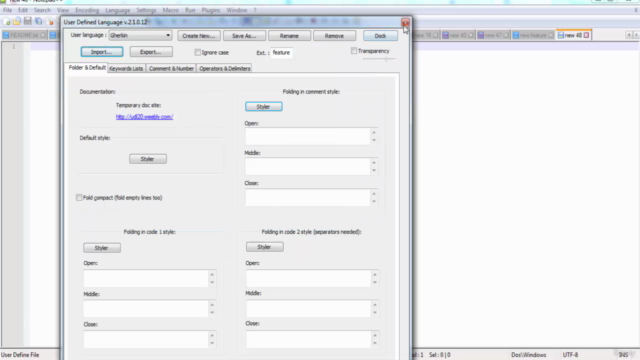Open the Macro menu
The width and height of the screenshot is (640, 360).
tap(171, 10)
